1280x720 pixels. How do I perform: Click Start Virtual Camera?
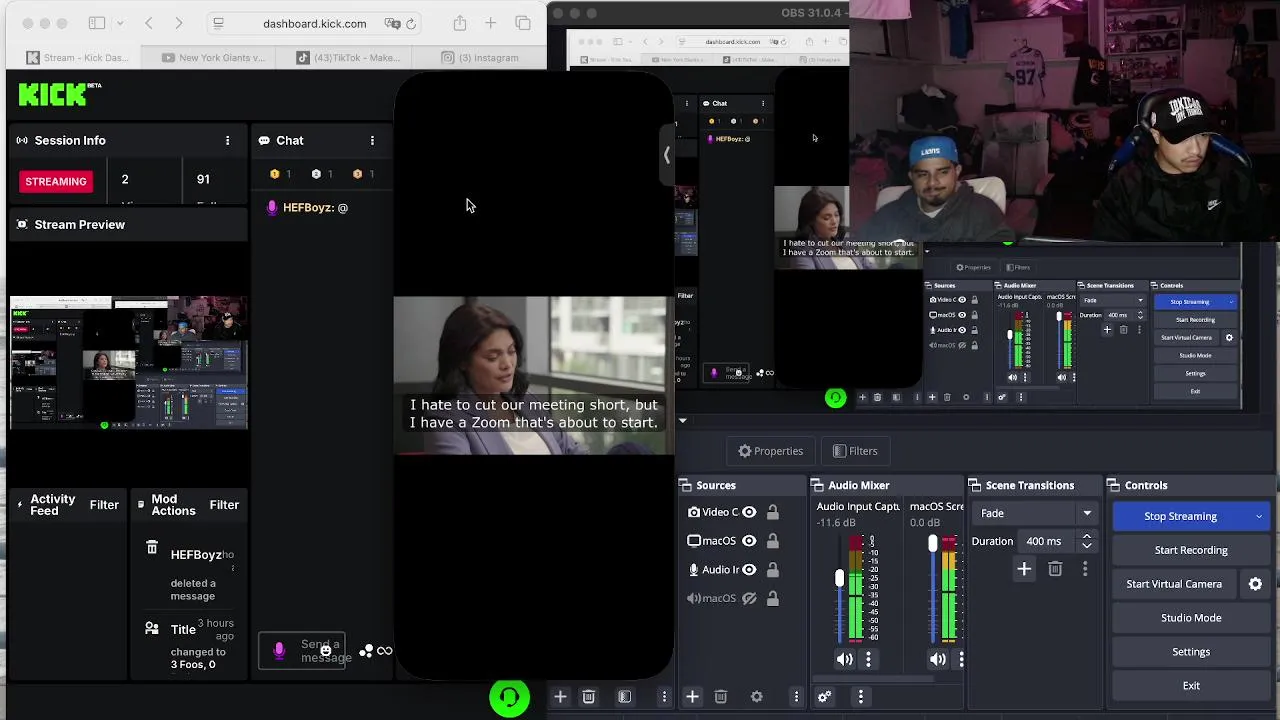1174,584
